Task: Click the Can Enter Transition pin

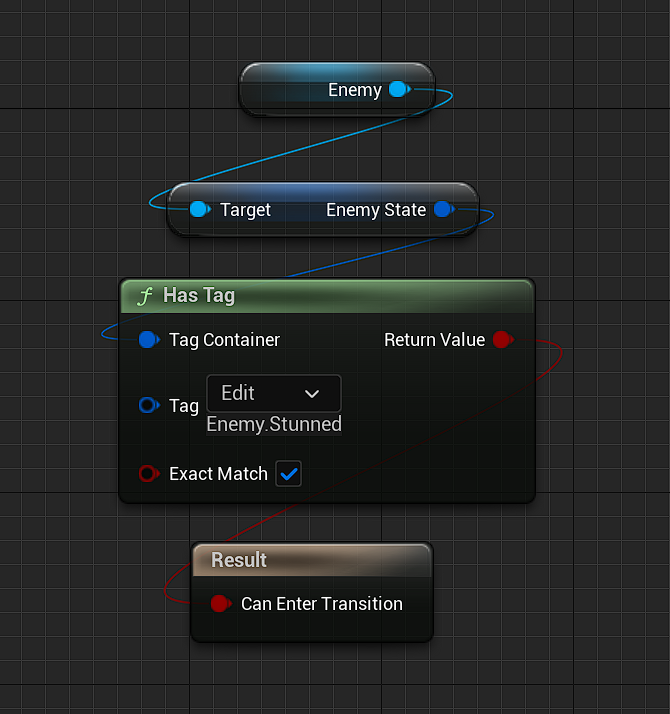Action: tap(221, 604)
